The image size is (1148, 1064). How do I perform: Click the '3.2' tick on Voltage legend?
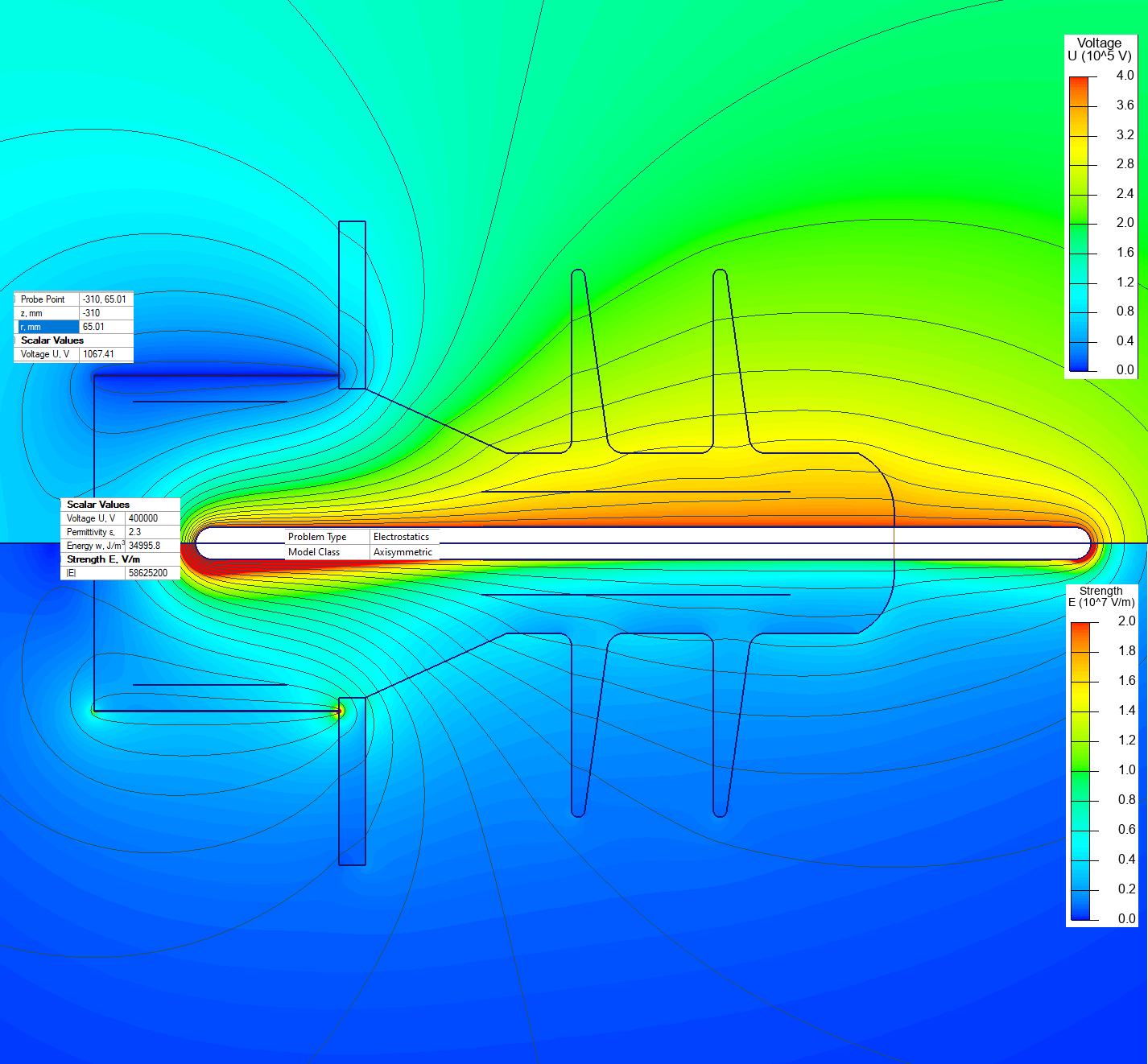1125,134
